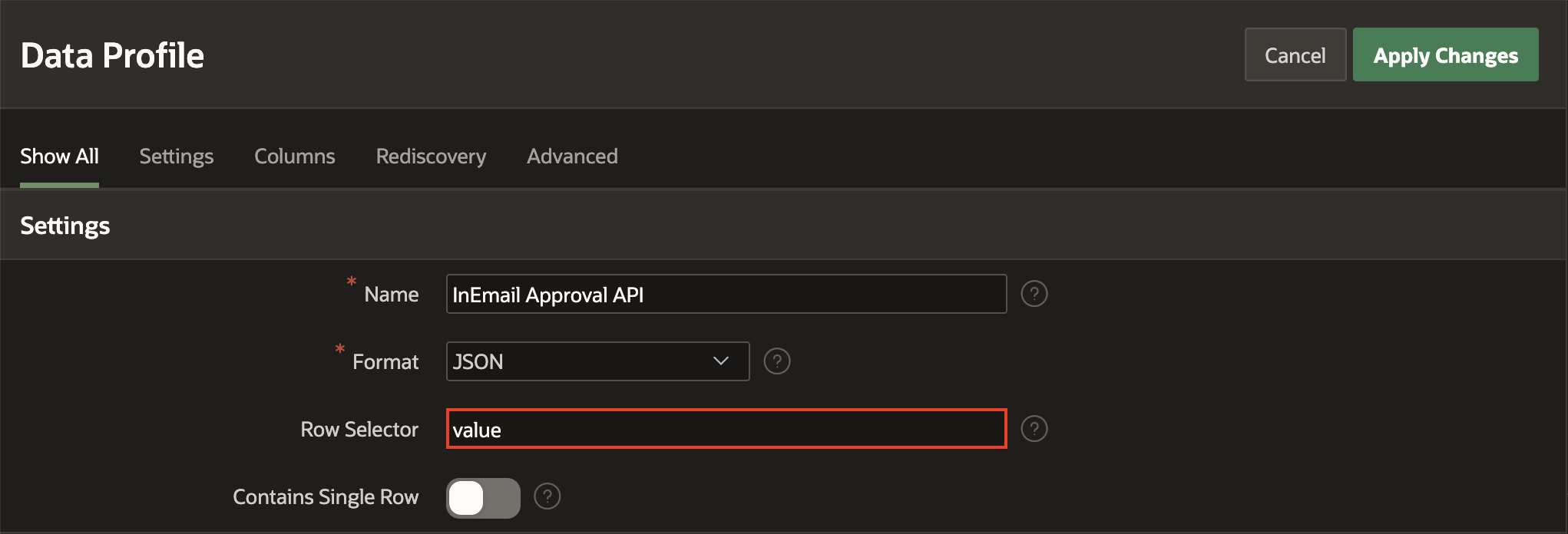Click the Format field label

[385, 362]
